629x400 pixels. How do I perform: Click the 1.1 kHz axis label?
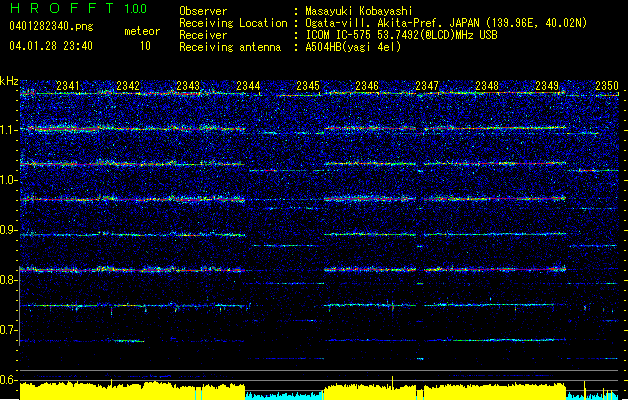pyautogui.click(x=9, y=130)
